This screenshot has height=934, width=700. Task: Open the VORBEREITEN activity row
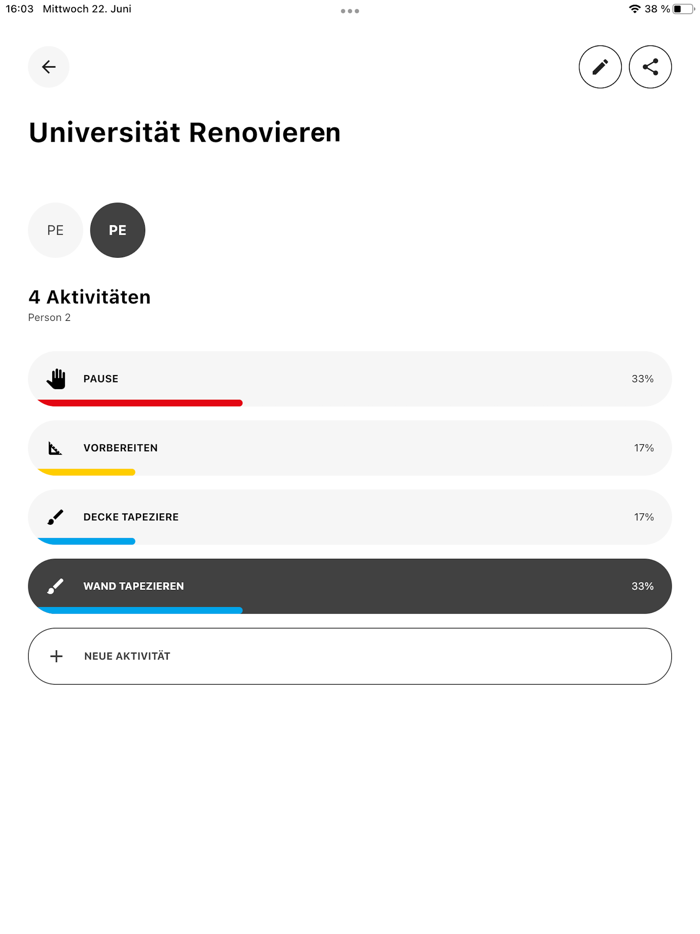tap(350, 447)
